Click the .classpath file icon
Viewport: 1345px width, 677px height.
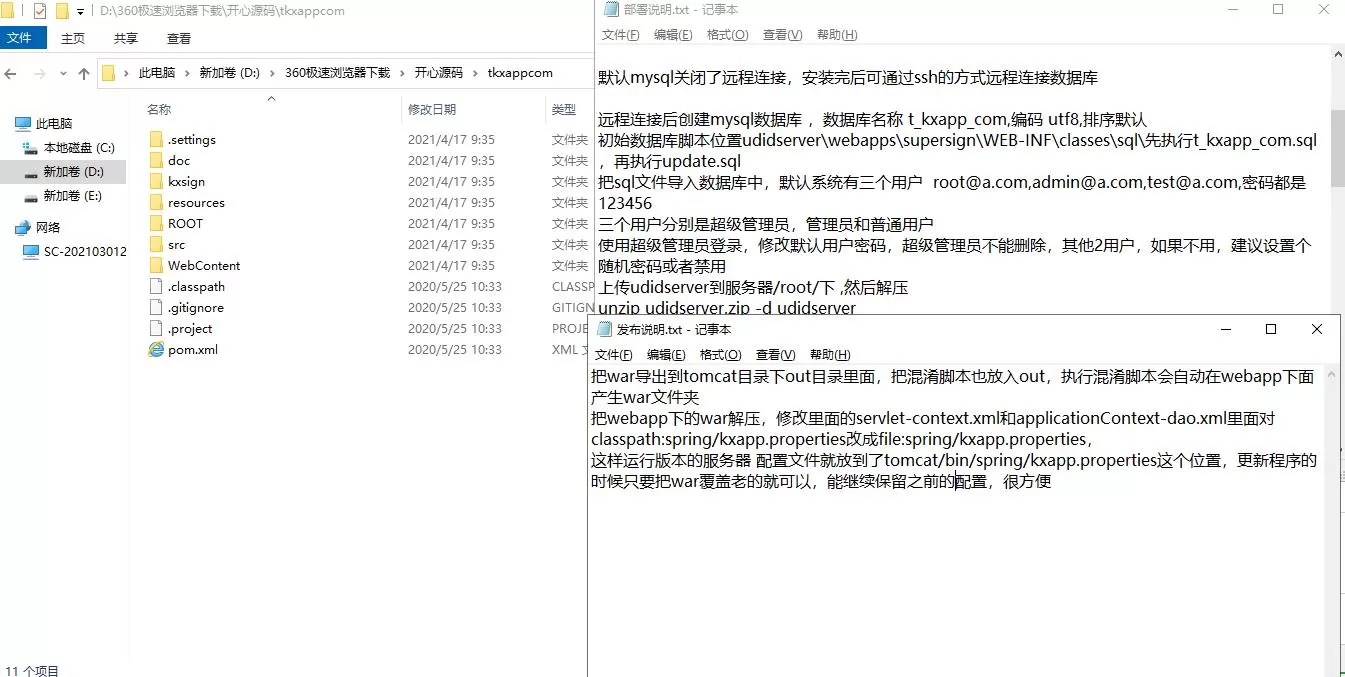point(155,286)
